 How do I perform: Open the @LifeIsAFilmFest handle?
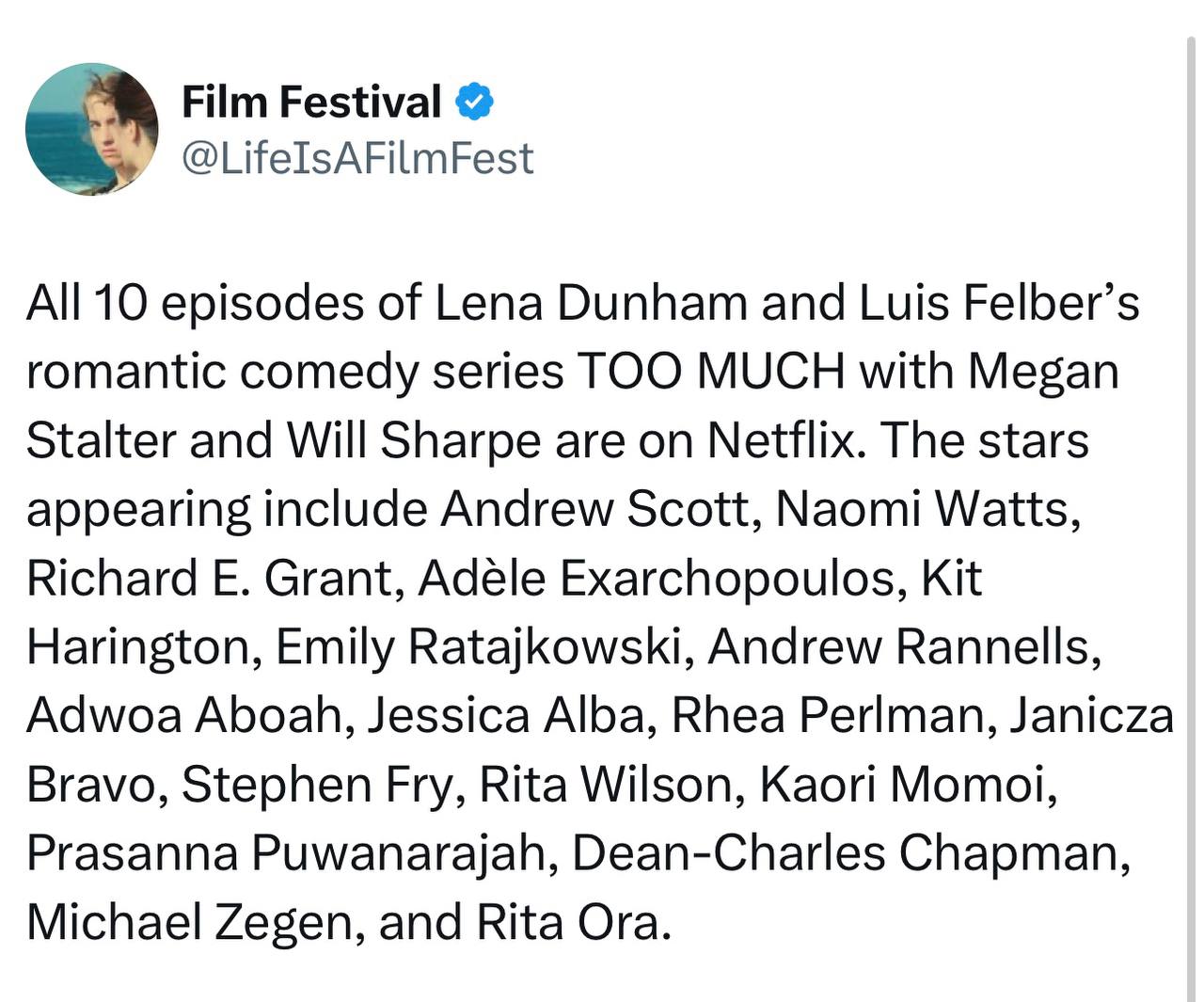pos(357,158)
